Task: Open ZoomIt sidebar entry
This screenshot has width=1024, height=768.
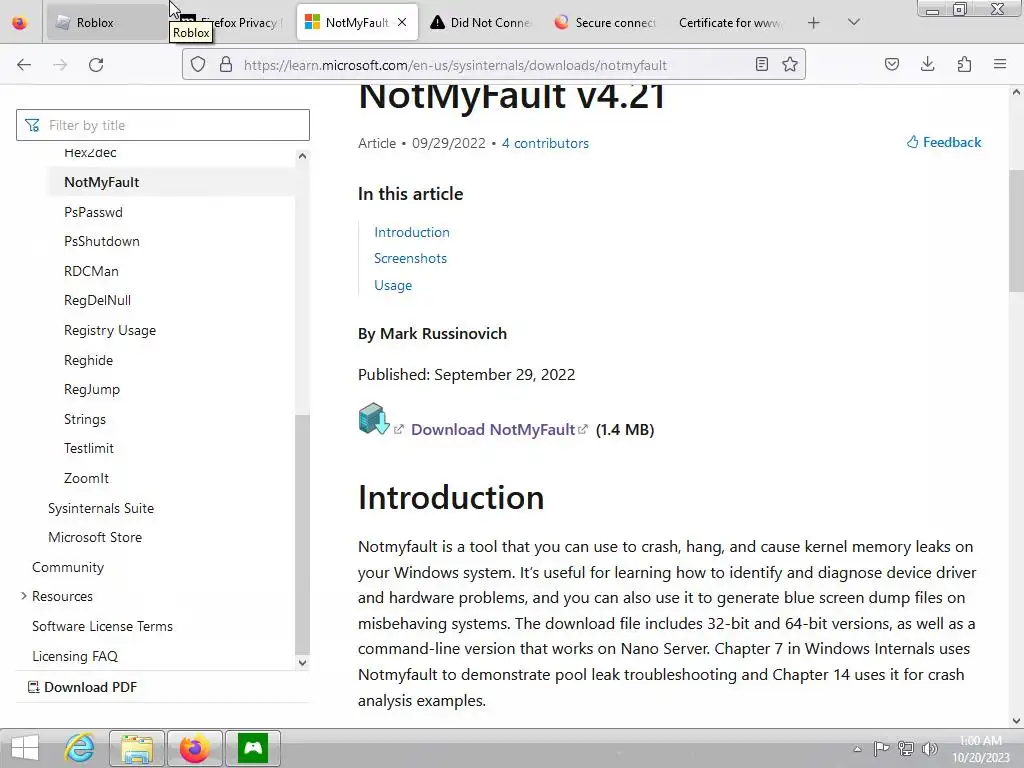Action: tap(86, 478)
